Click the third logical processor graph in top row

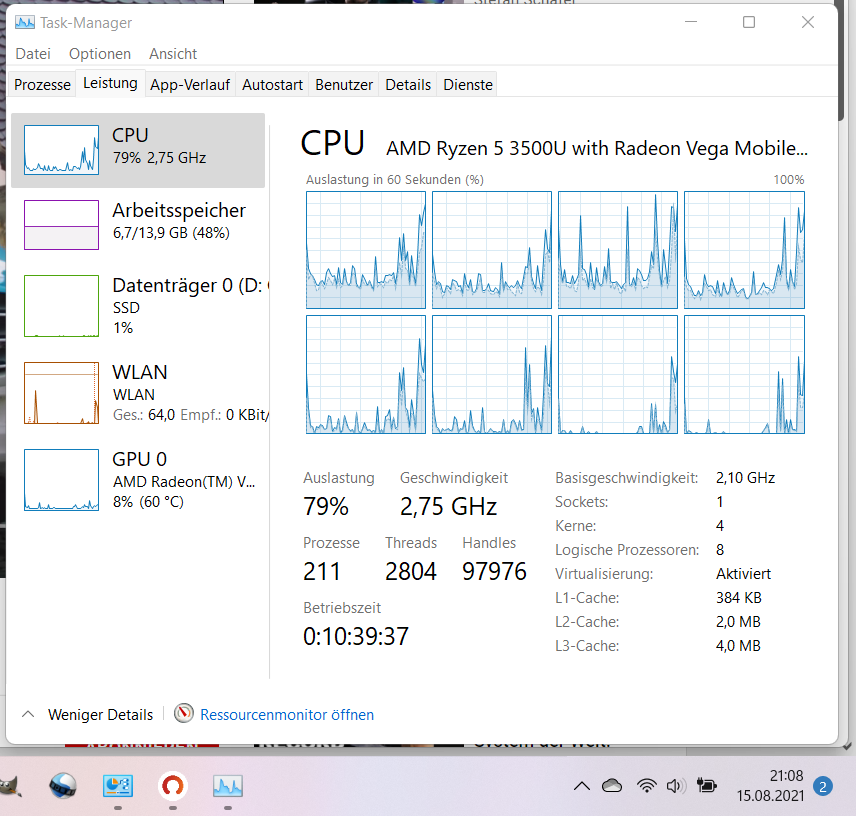point(617,250)
